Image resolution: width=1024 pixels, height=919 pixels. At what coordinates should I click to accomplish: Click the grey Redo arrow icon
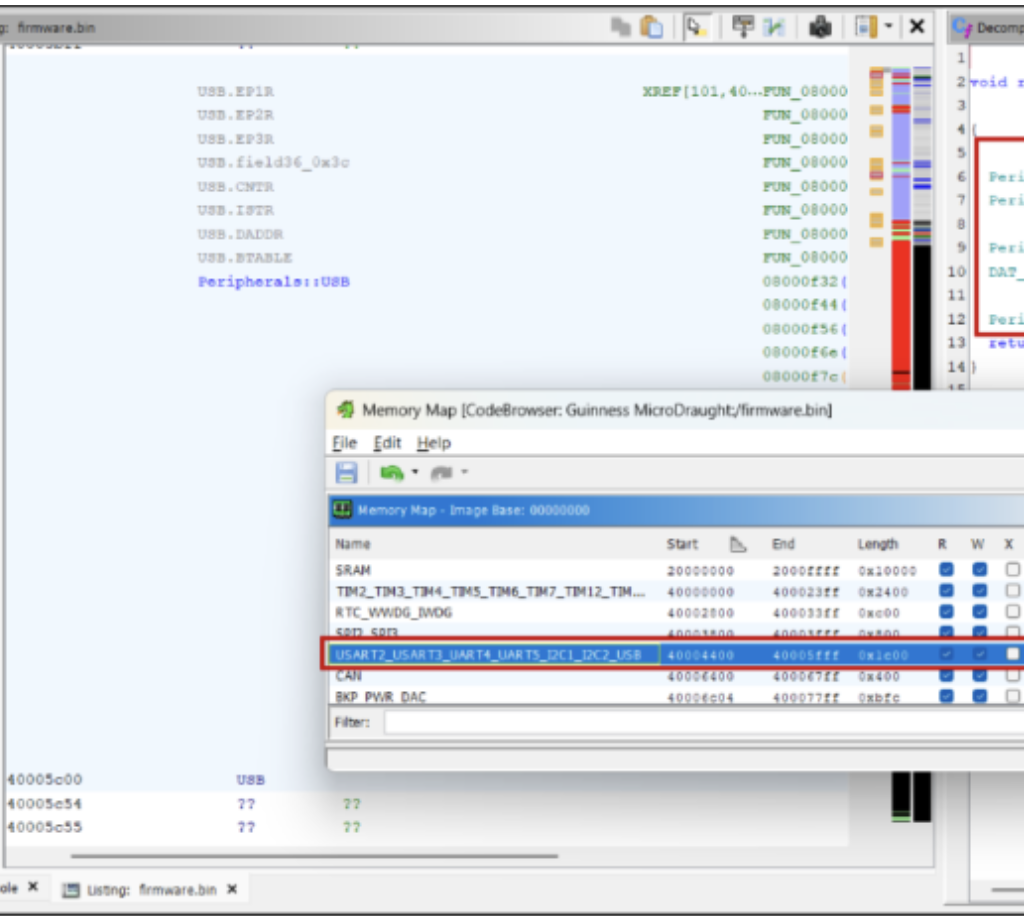coord(440,473)
